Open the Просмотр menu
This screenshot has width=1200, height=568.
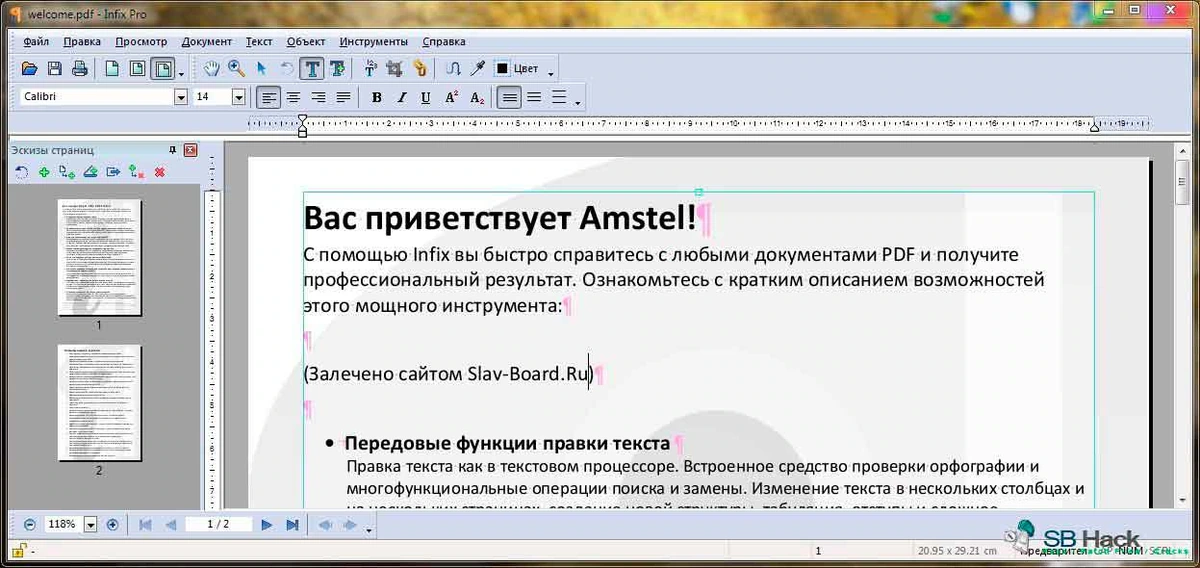(x=141, y=42)
